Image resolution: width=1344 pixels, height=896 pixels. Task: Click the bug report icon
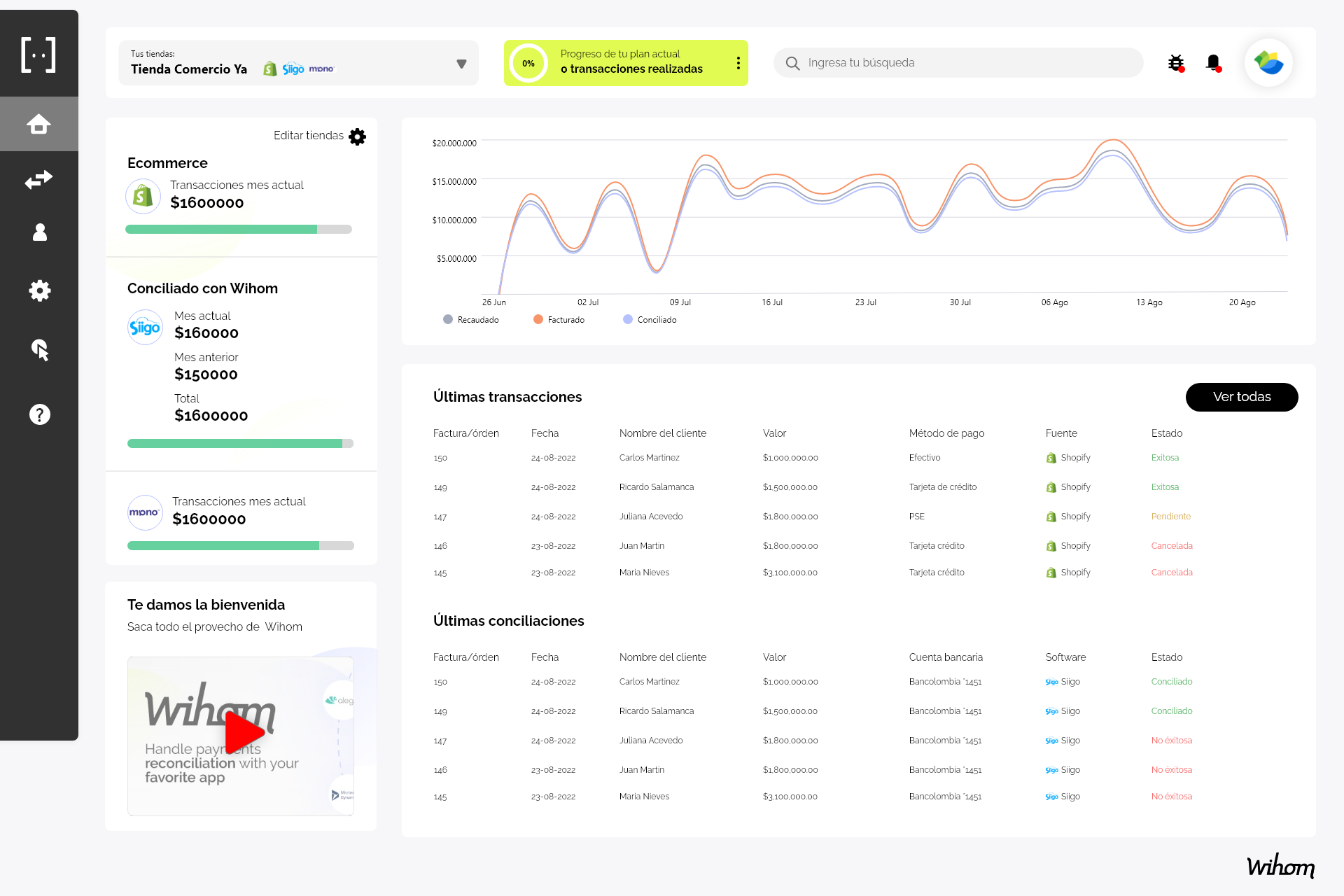pyautogui.click(x=1176, y=63)
